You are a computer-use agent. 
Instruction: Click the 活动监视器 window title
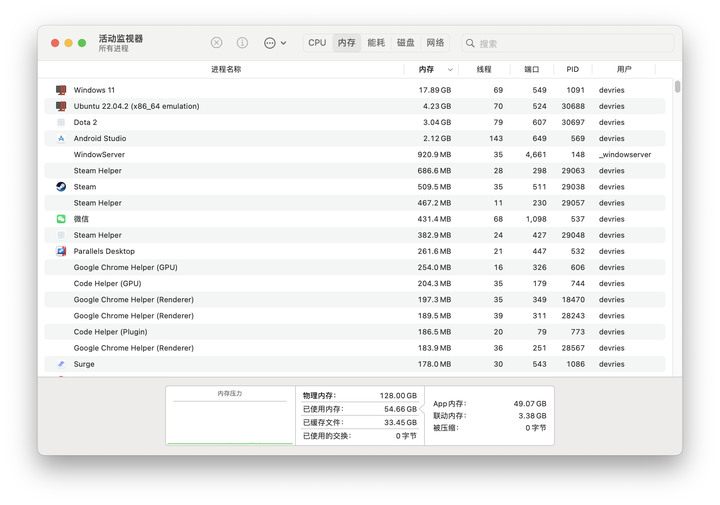121,39
